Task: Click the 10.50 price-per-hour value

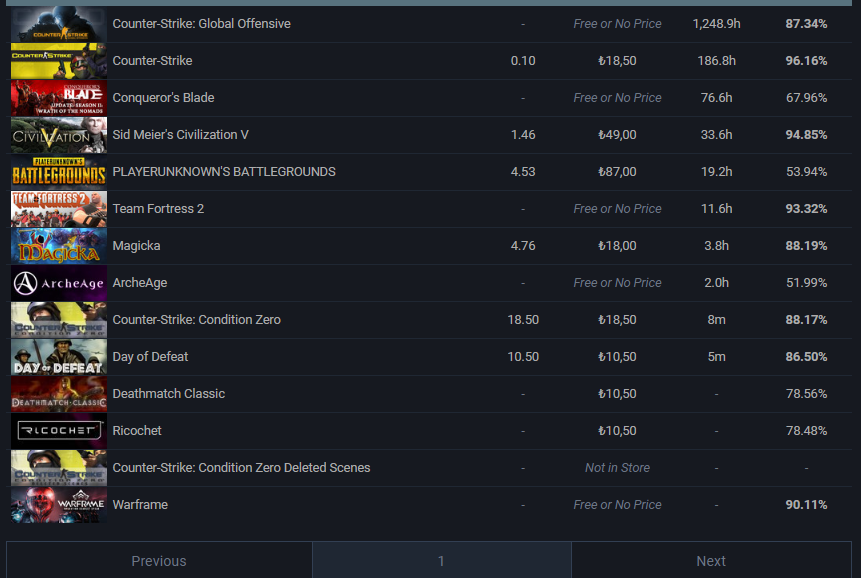Action: pos(523,357)
